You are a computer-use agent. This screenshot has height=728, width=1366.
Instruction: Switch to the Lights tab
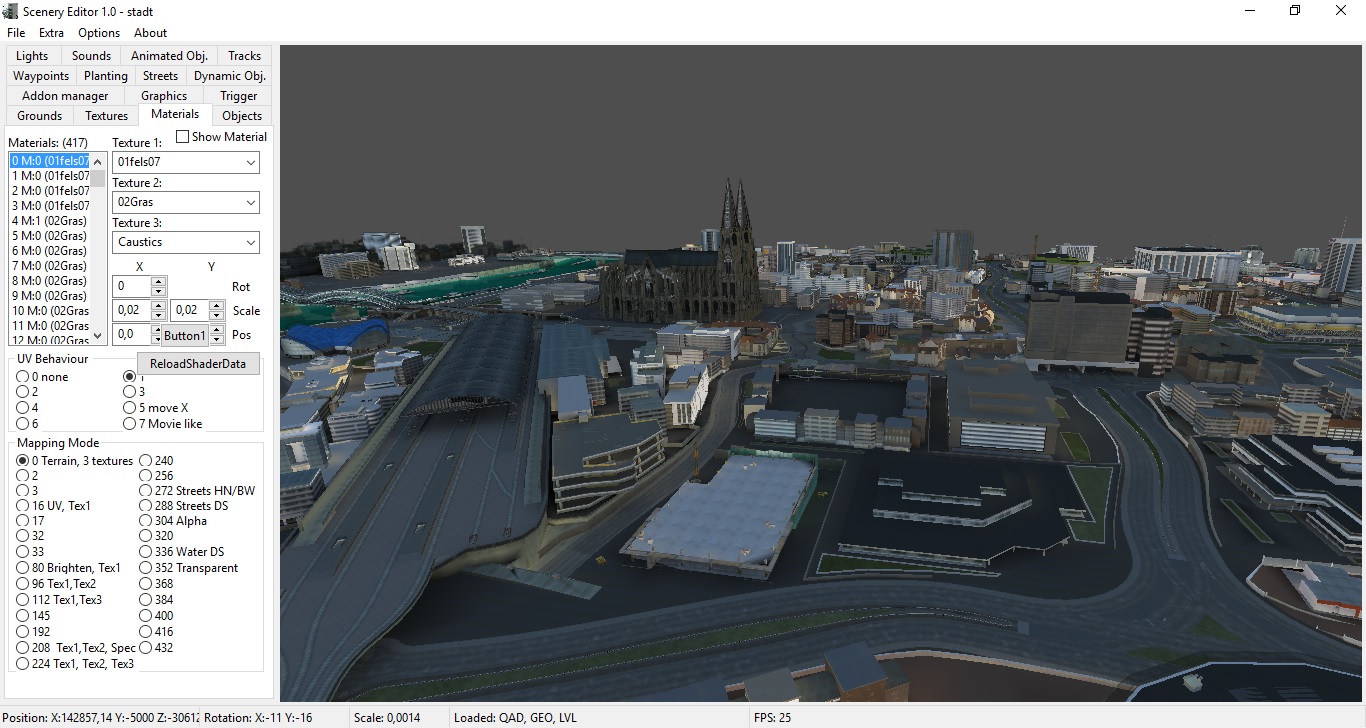tap(32, 56)
